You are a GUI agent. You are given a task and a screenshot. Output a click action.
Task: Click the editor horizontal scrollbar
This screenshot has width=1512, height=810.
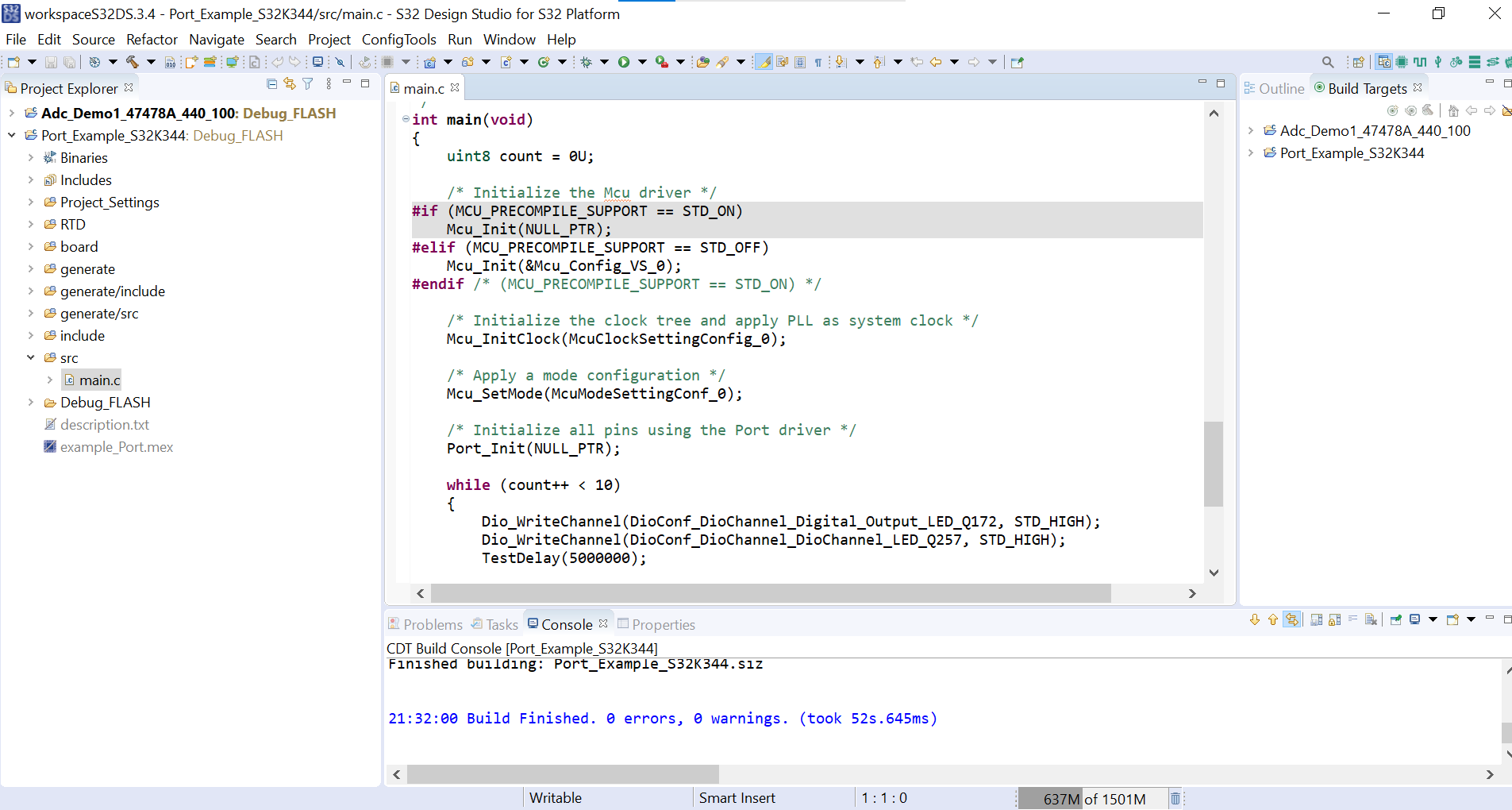coord(771,593)
